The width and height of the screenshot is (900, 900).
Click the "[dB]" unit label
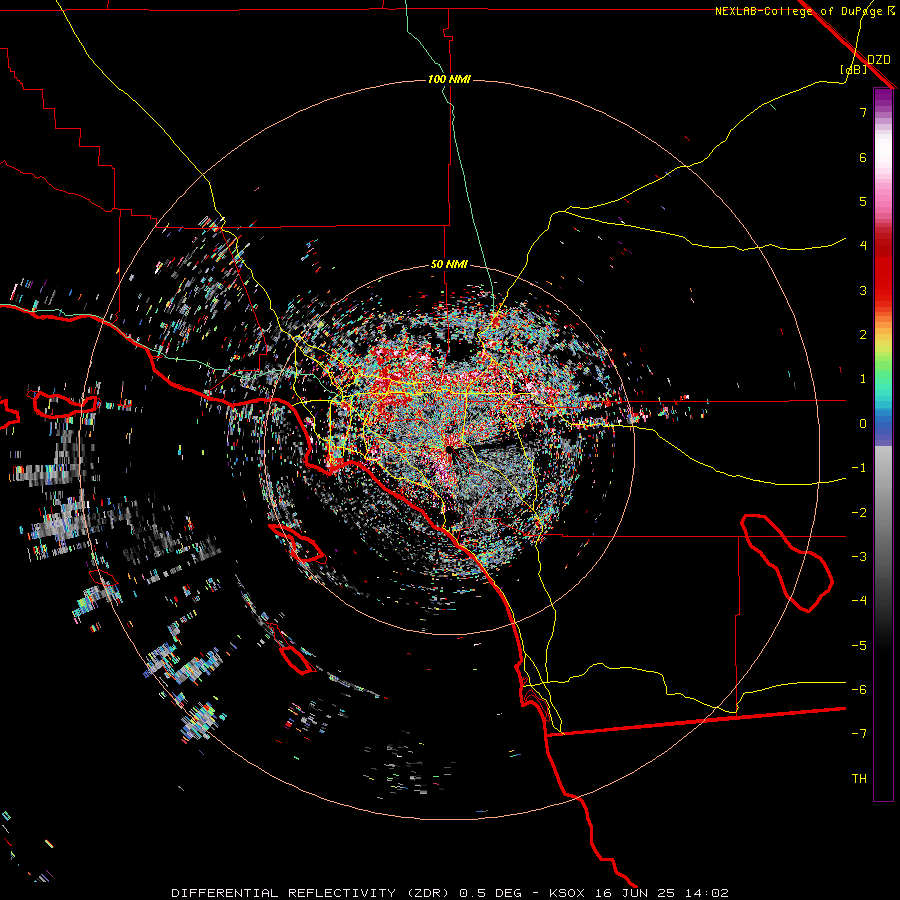[x=854, y=70]
